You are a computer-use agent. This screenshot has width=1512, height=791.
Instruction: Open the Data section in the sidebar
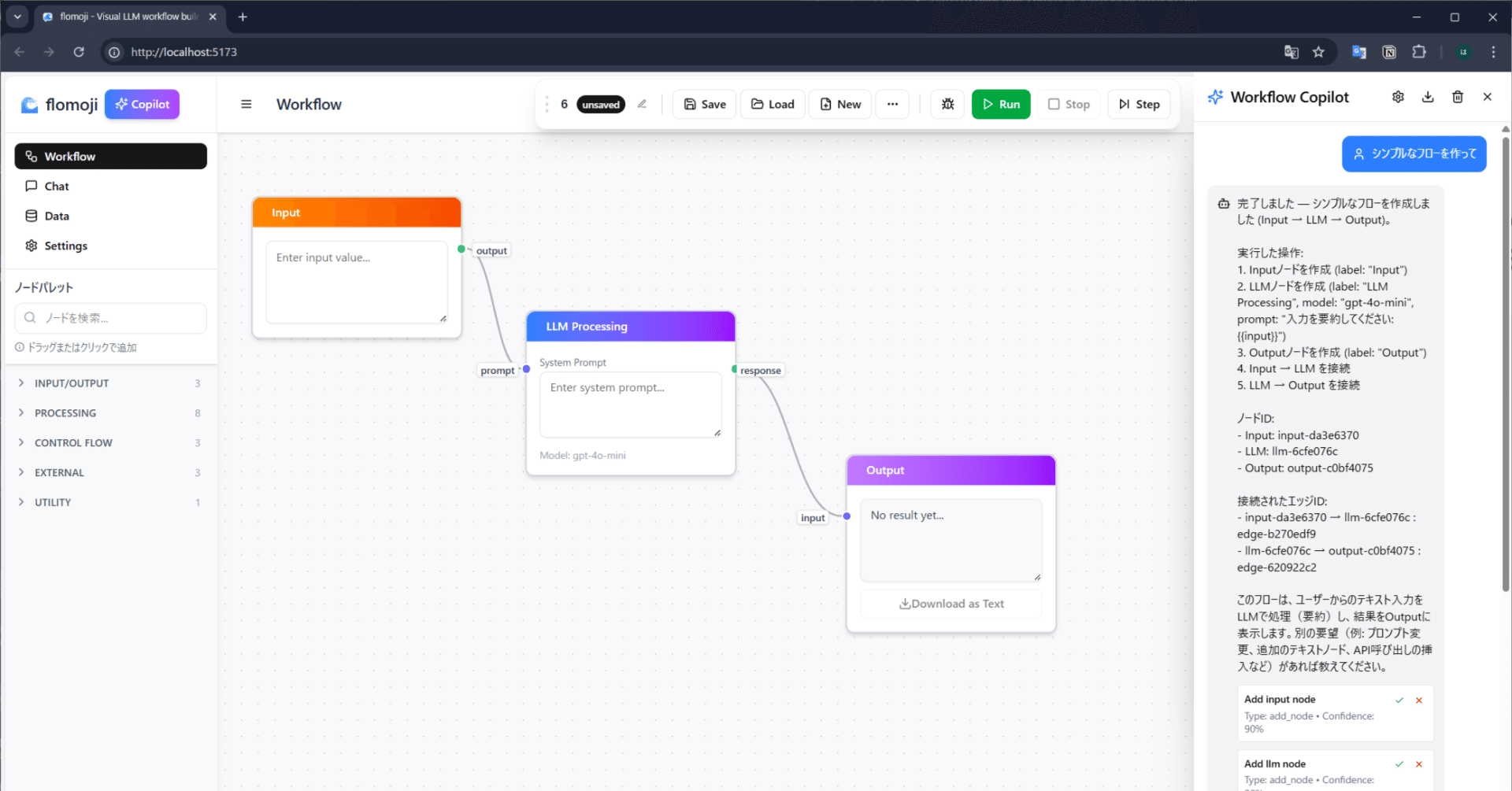(56, 216)
